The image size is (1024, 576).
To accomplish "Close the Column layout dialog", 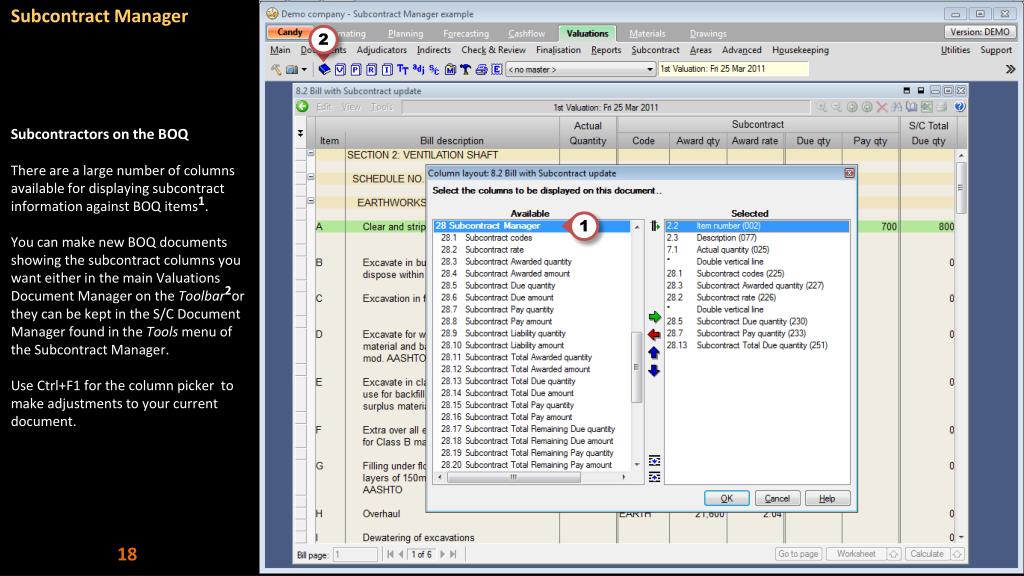I will click(x=849, y=173).
